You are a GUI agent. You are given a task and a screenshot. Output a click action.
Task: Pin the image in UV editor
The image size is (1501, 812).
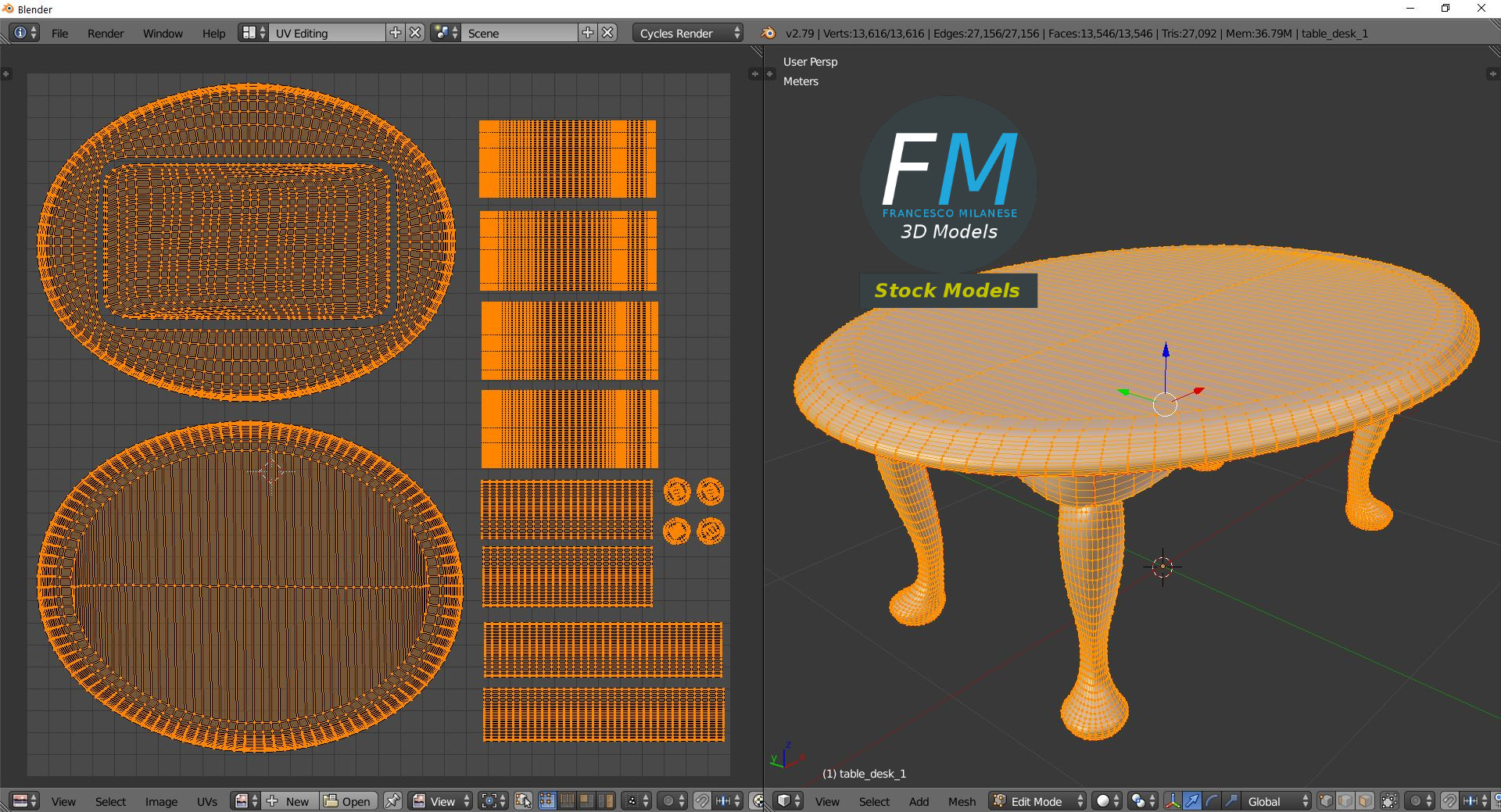[392, 801]
